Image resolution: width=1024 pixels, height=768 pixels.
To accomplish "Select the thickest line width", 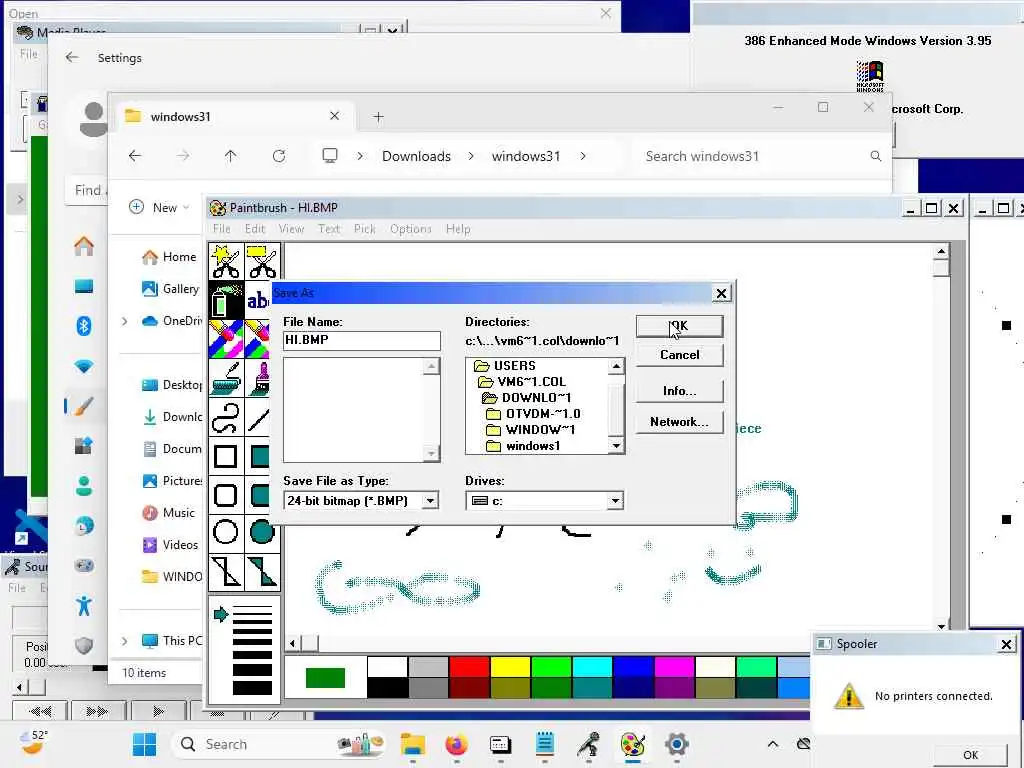I will (x=252, y=688).
